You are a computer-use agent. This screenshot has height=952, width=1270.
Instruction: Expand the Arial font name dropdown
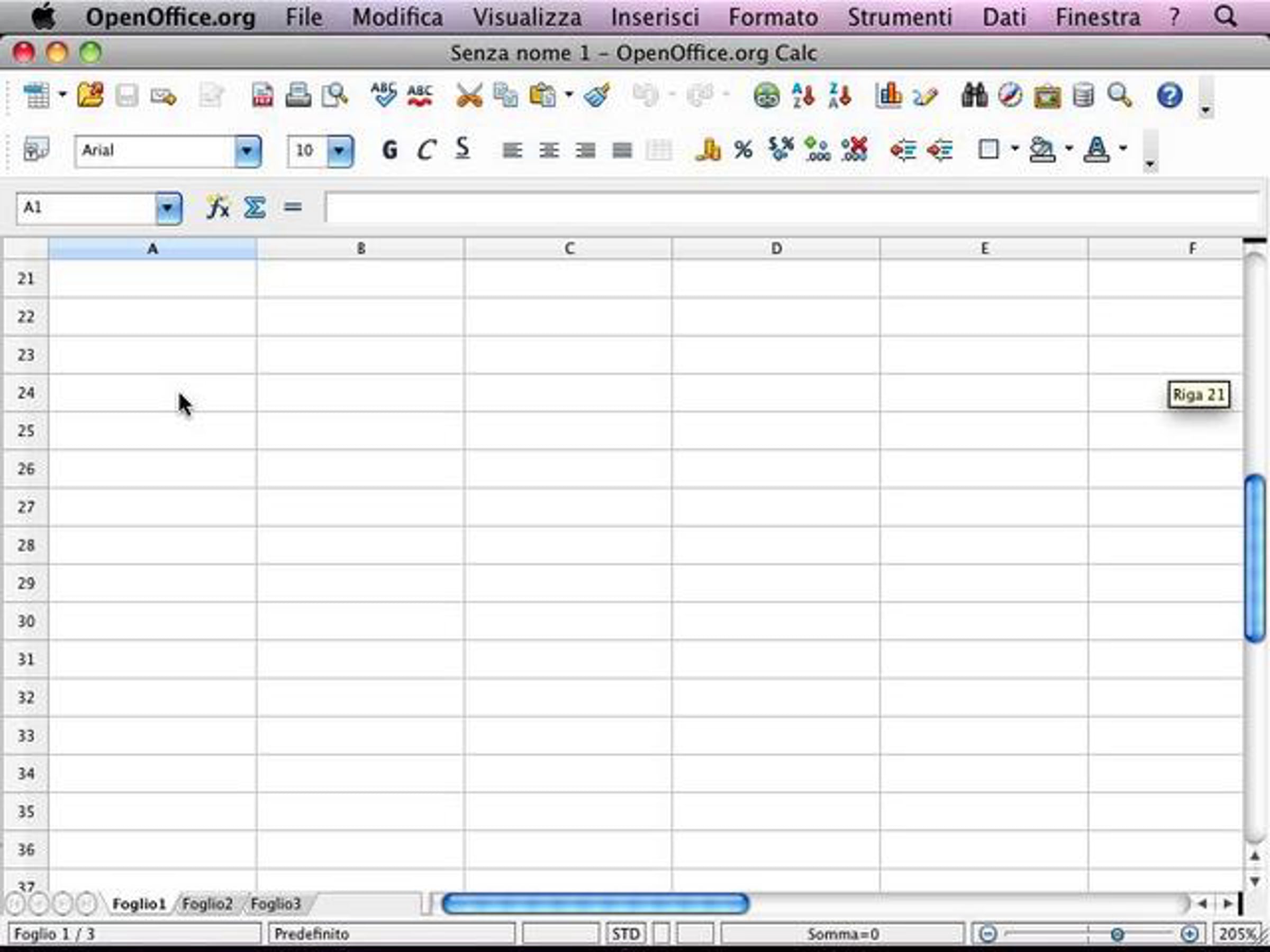[x=248, y=151]
